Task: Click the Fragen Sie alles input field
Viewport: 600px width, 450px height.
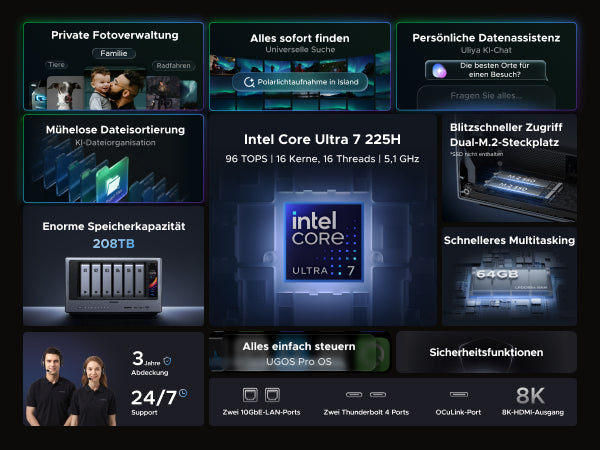Action: [486, 96]
